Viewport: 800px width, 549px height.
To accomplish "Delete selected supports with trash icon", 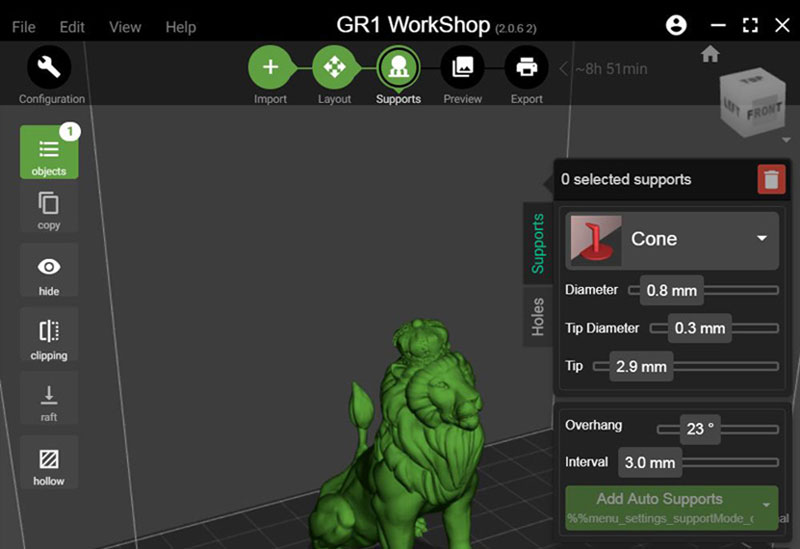I will point(771,180).
